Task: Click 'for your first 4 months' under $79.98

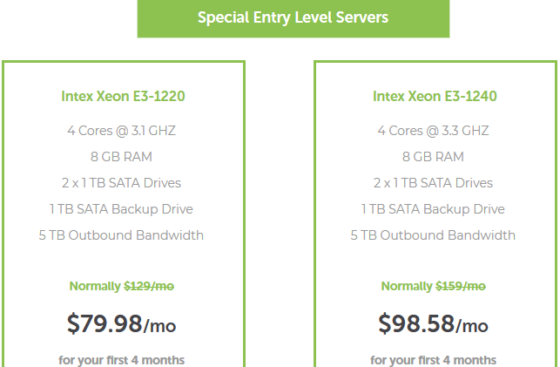Action: [x=121, y=360]
